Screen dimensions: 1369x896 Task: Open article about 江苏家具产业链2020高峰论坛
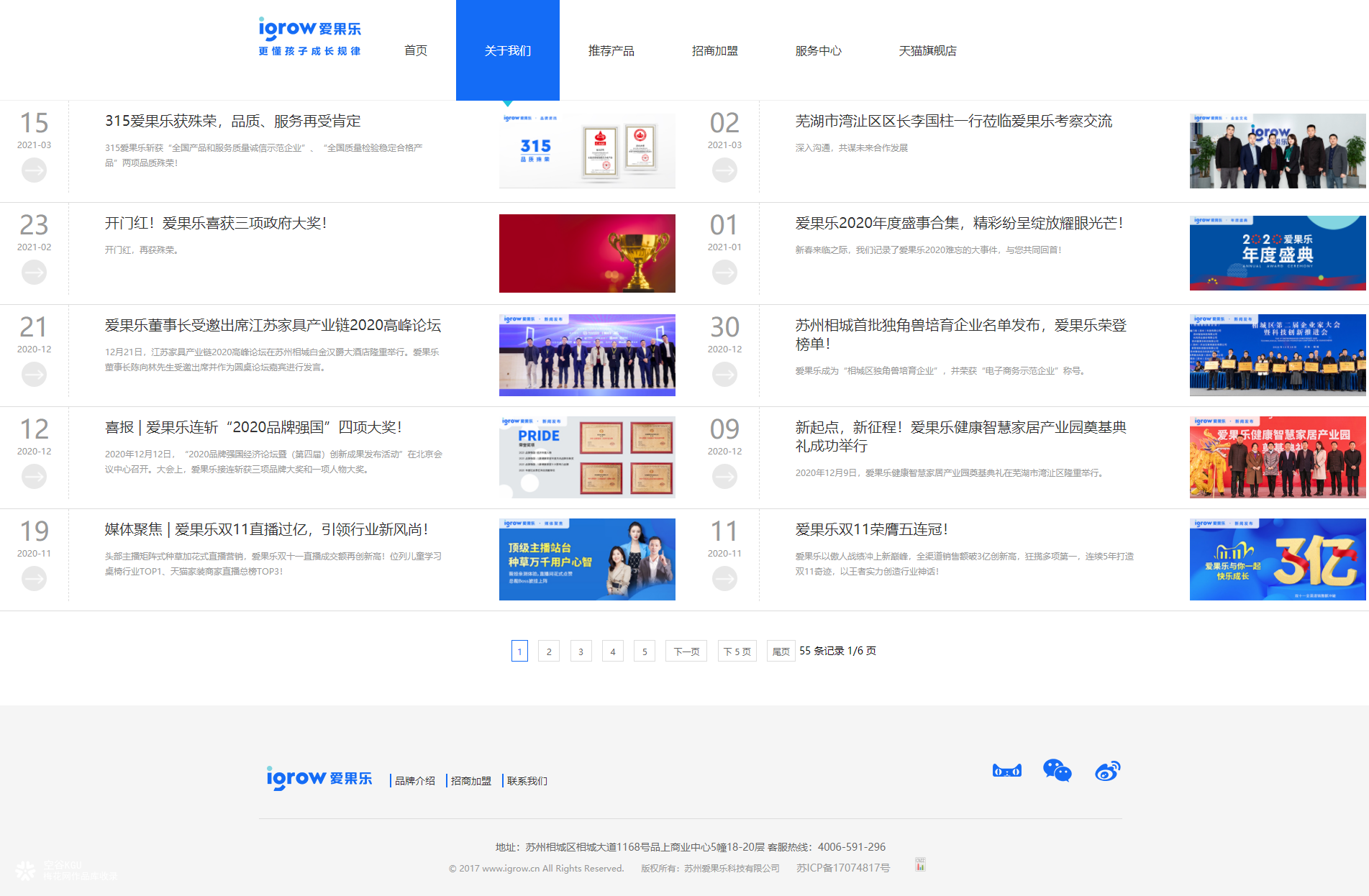(273, 325)
